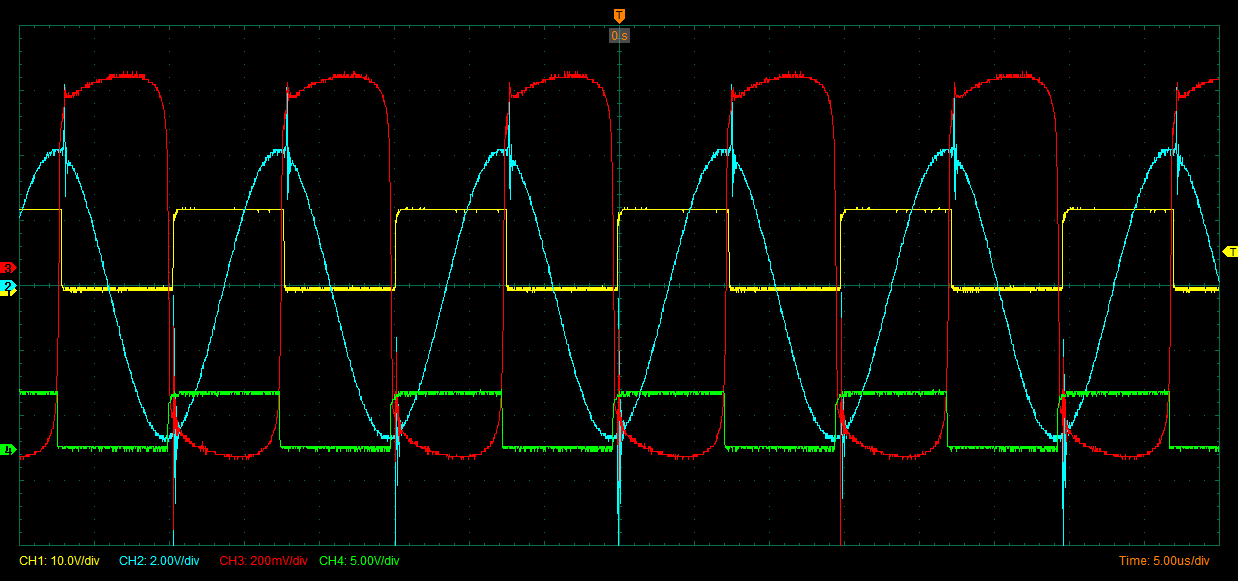The width and height of the screenshot is (1238, 581).
Task: Click the orange trigger position marker at top
Action: coord(619,15)
